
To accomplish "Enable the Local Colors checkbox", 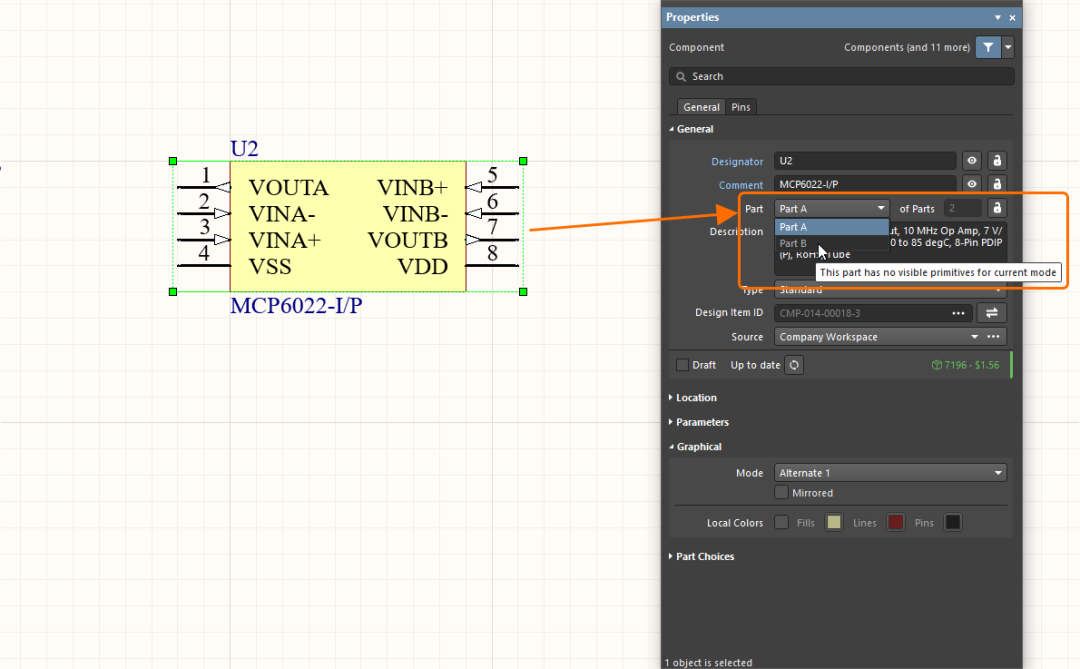I will pyautogui.click(x=781, y=522).
